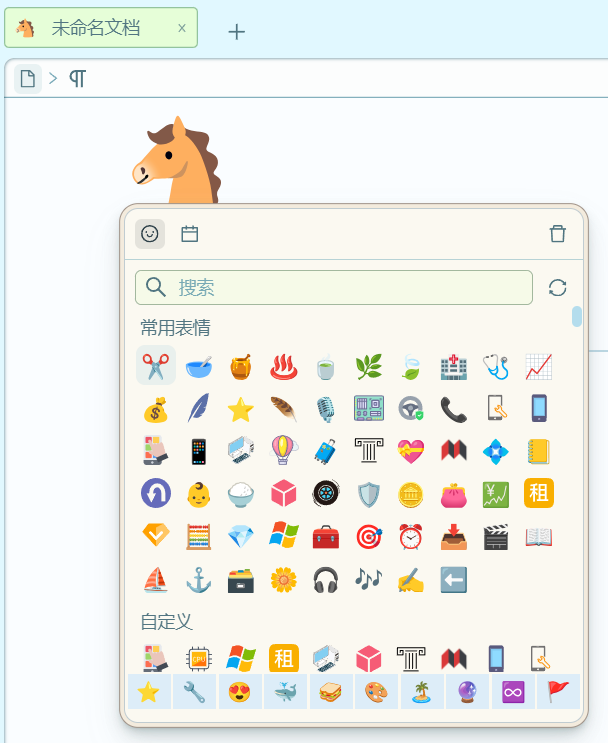Remove the document icon with trash button

[x=557, y=234]
